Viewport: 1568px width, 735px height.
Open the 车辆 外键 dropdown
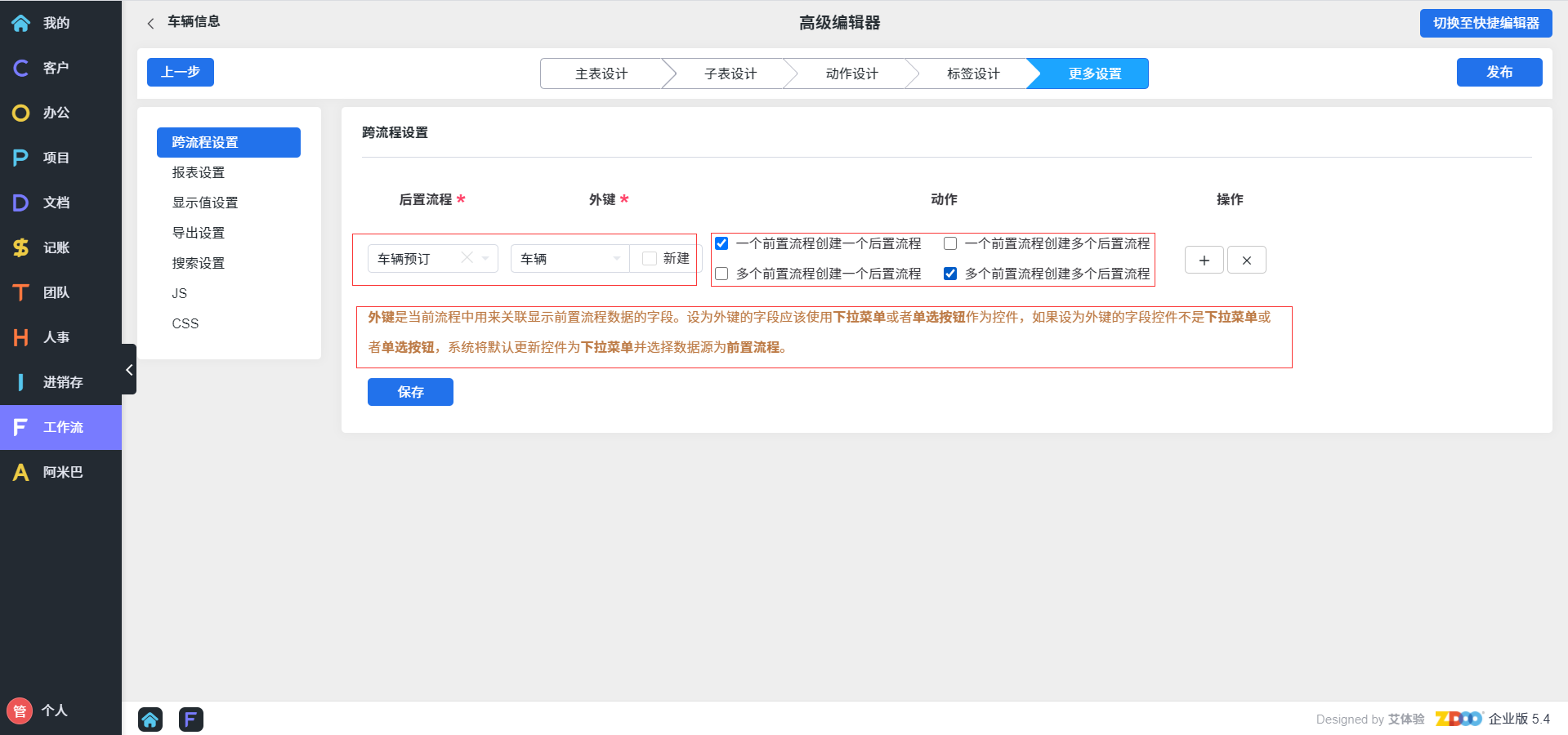(616, 259)
